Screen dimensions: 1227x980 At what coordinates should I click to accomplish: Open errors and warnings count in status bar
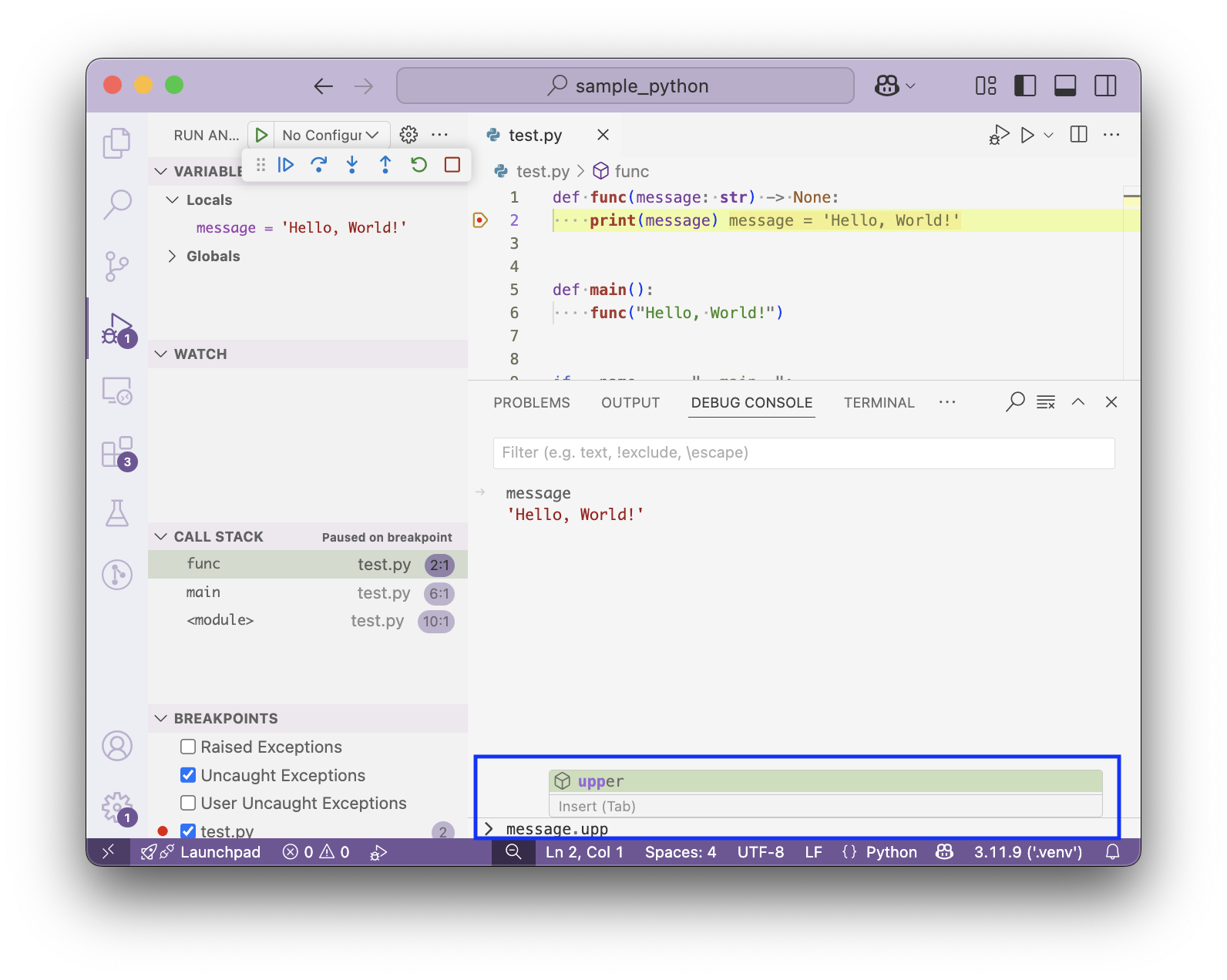[316, 852]
